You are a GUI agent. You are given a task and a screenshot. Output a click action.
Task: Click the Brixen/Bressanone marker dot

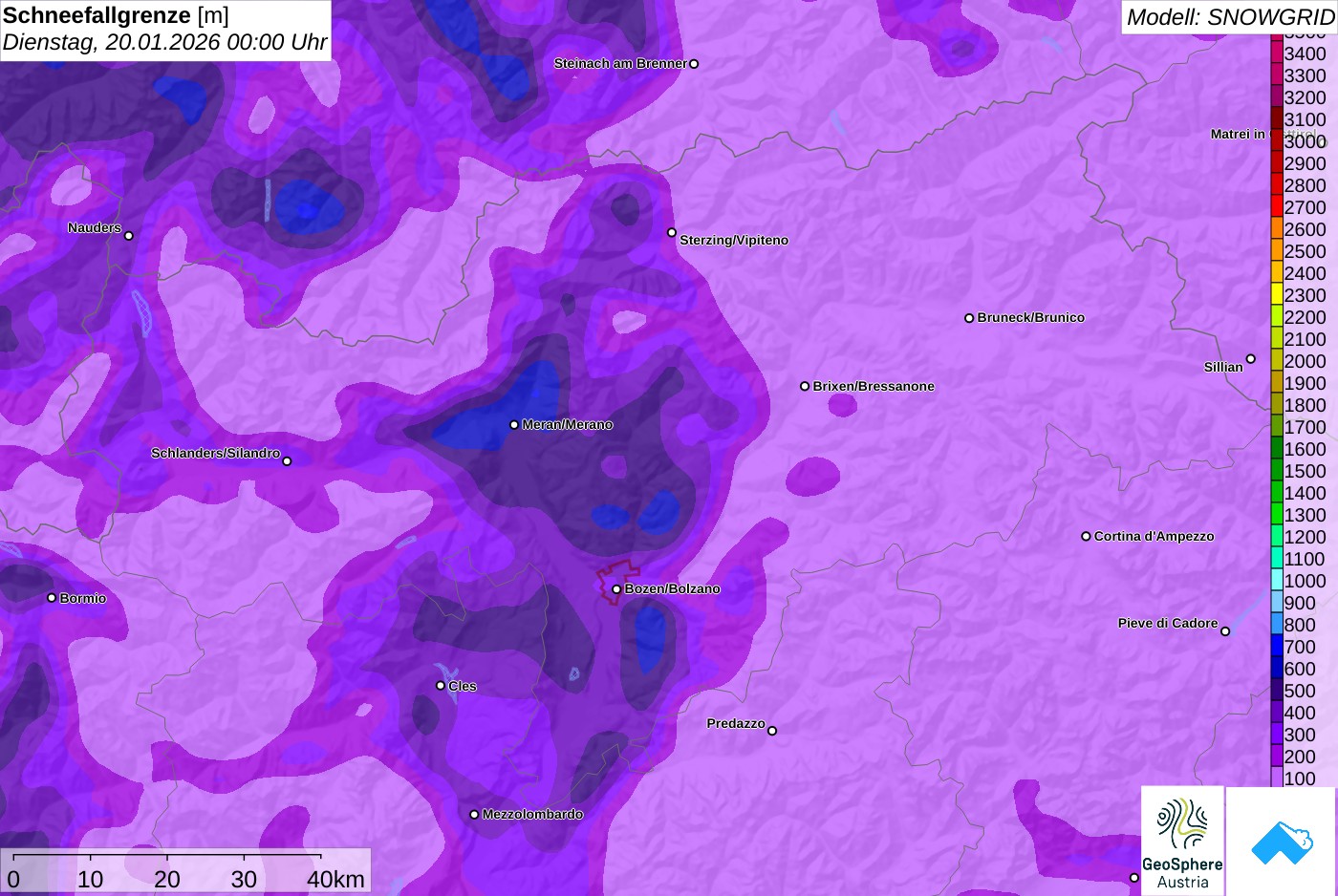[805, 387]
